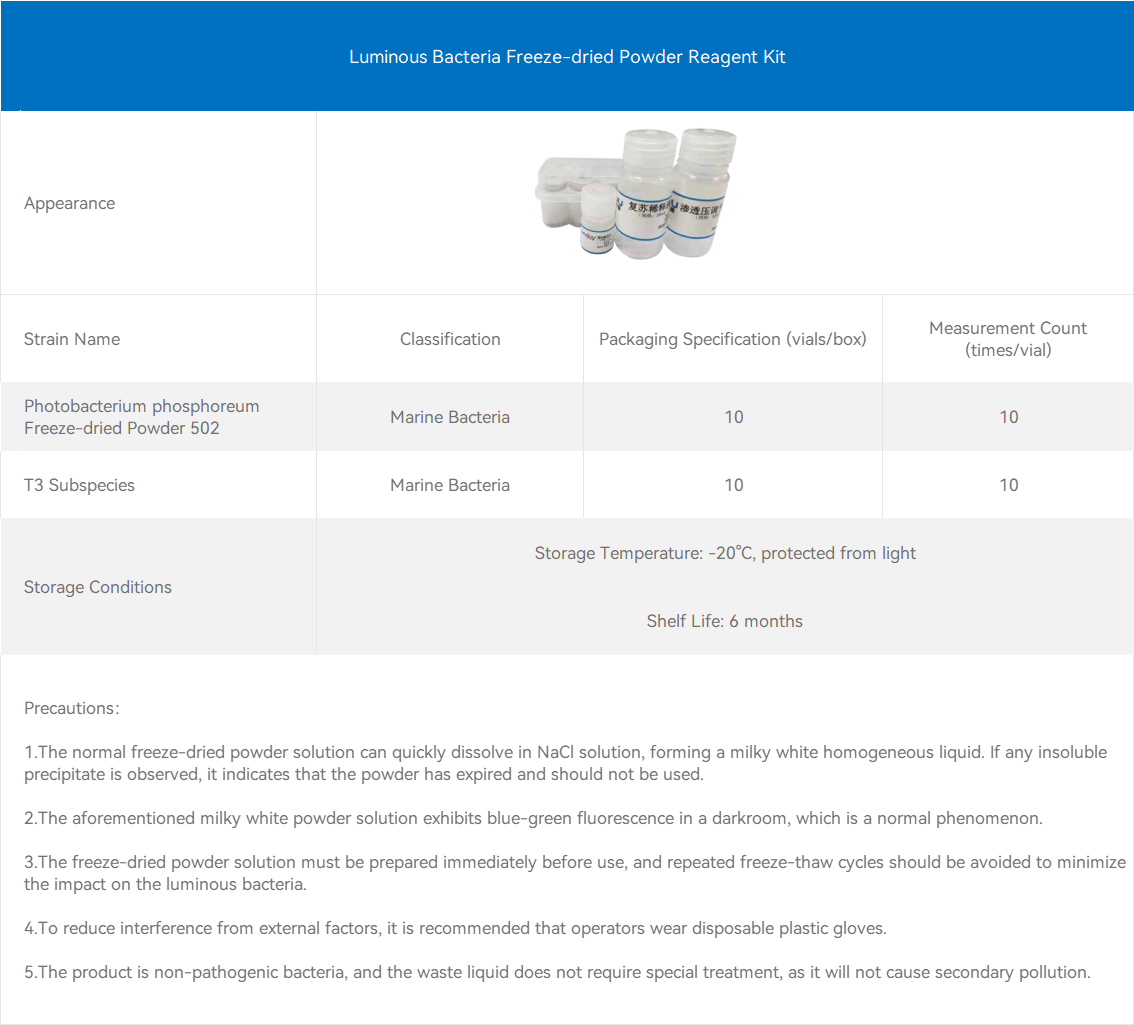Click precaution 5 about non-pathogenic bacteria waste
Image resolution: width=1134 pixels, height=1025 pixels.
coord(558,972)
